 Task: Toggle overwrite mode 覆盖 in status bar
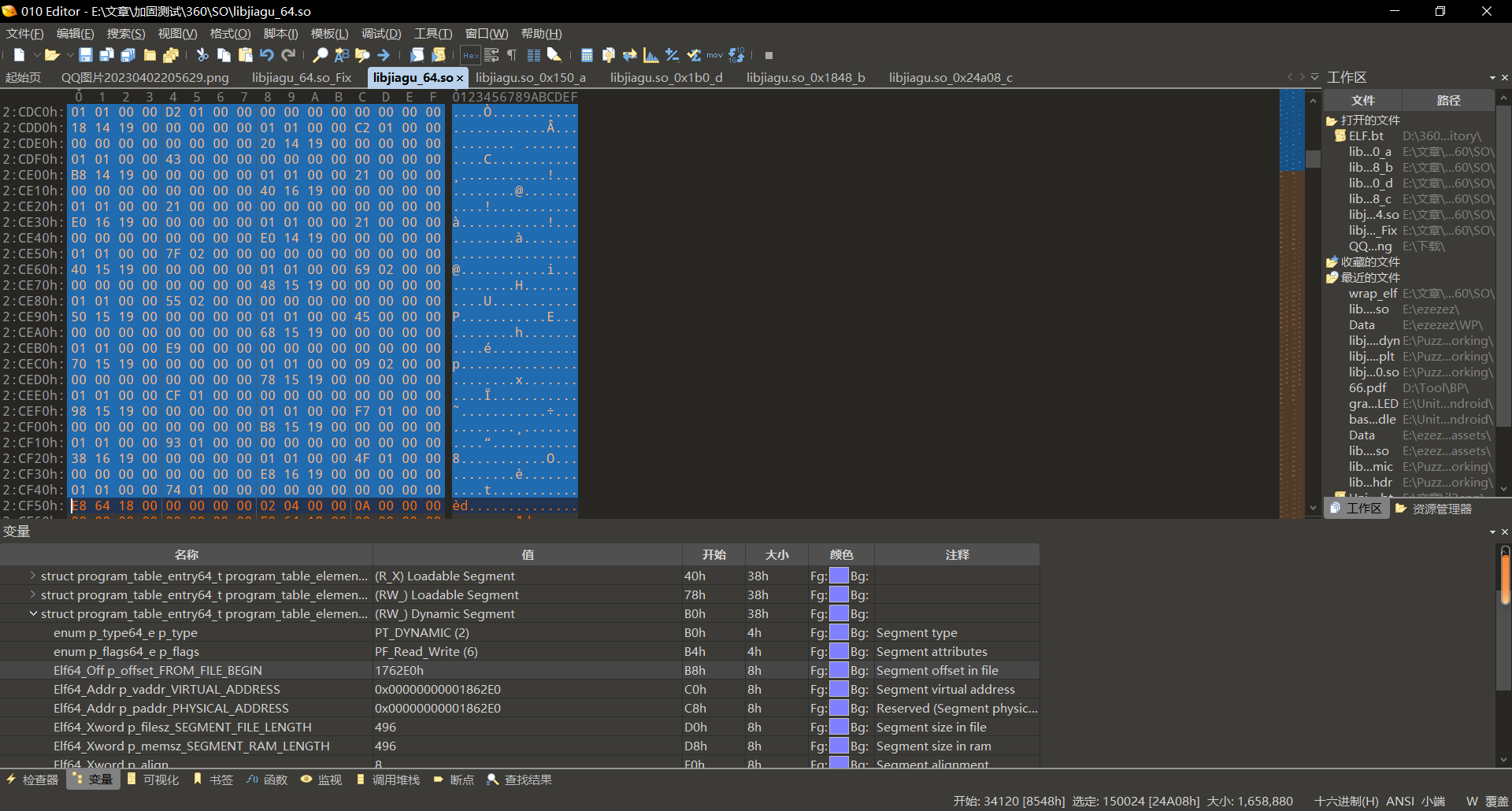point(1496,802)
